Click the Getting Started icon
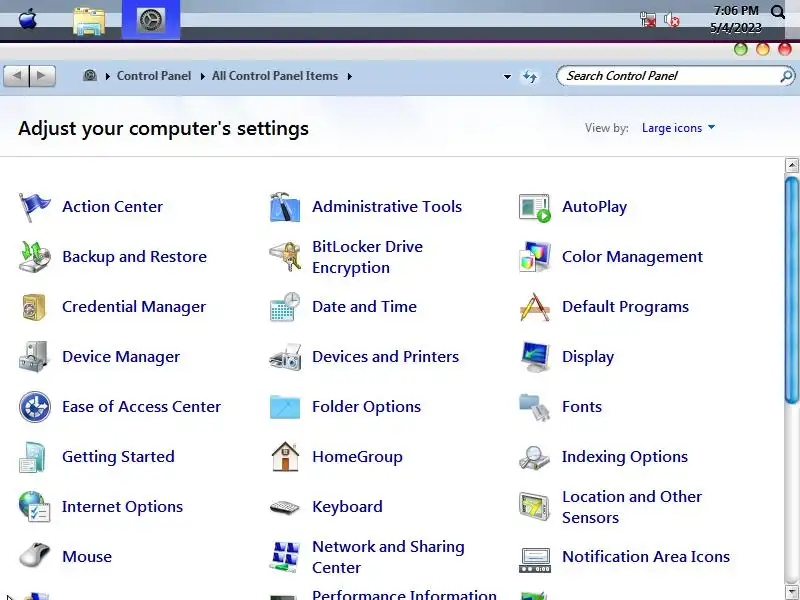Image resolution: width=800 pixels, height=600 pixels. (x=33, y=457)
